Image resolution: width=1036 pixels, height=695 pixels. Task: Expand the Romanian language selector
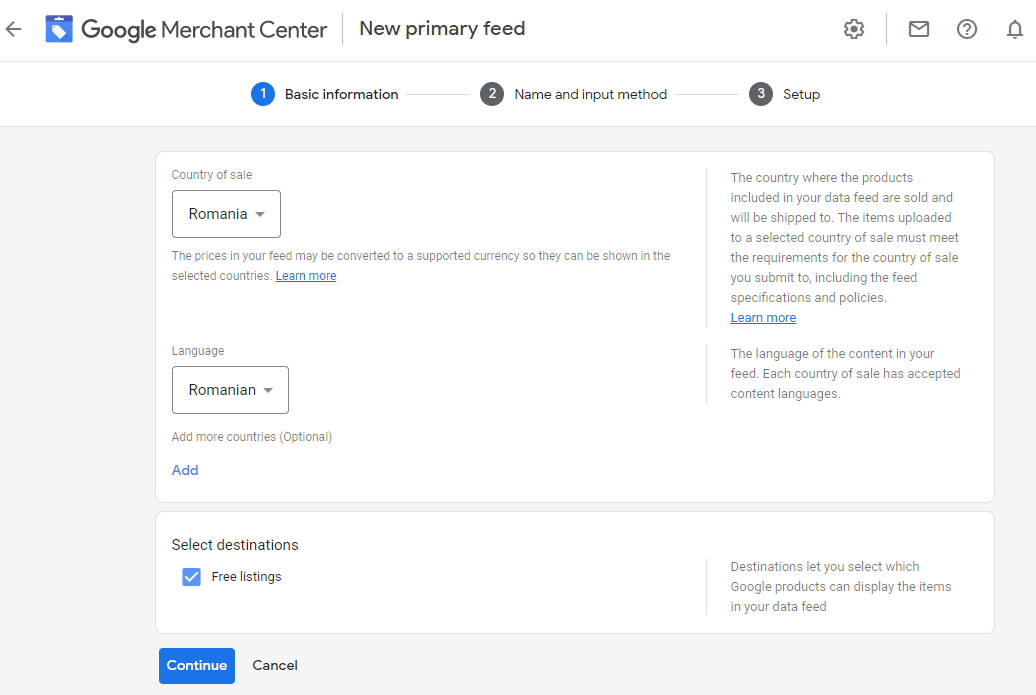(230, 390)
